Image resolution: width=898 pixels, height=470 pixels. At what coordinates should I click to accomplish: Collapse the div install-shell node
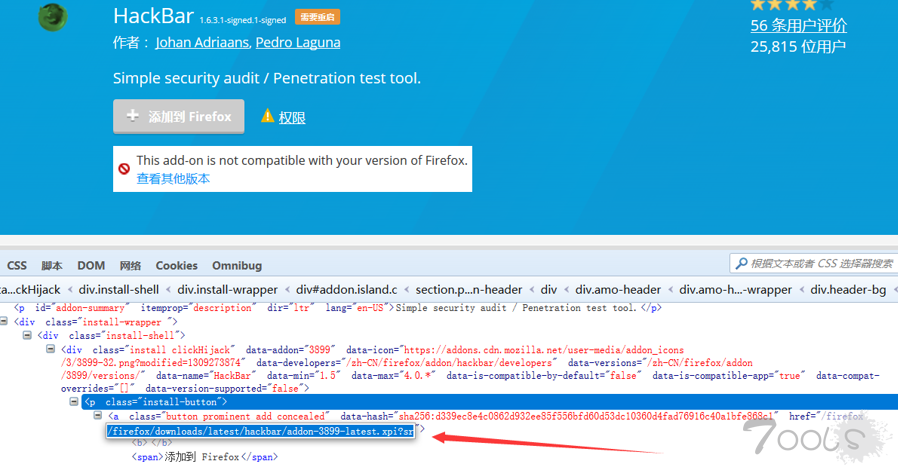coord(27,335)
